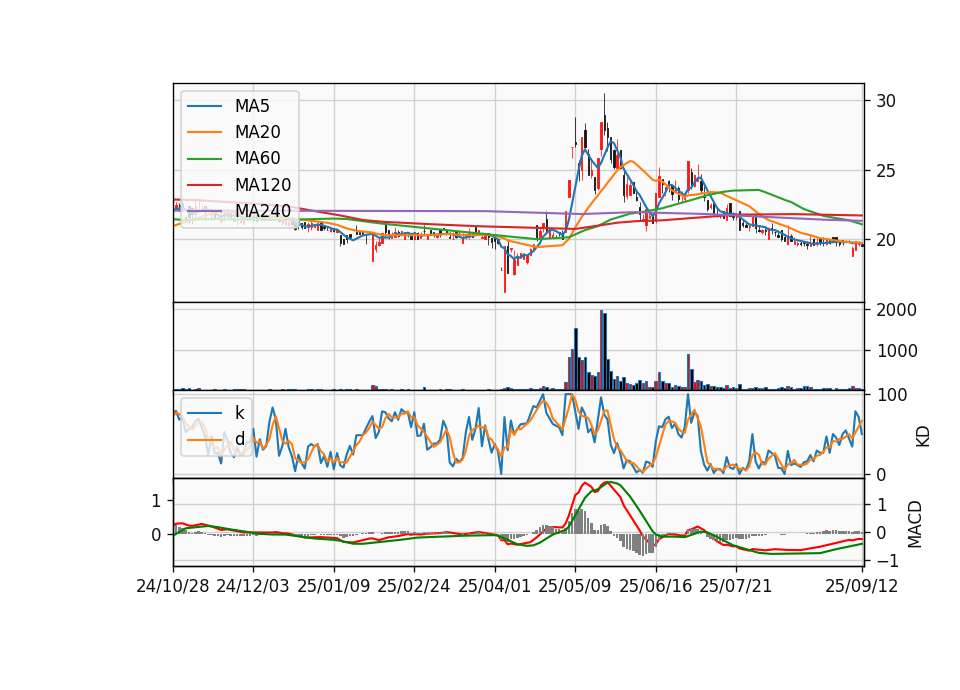Click the volume axis value 1000
Image resolution: width=960 pixels, height=690 pixels.
(x=897, y=351)
